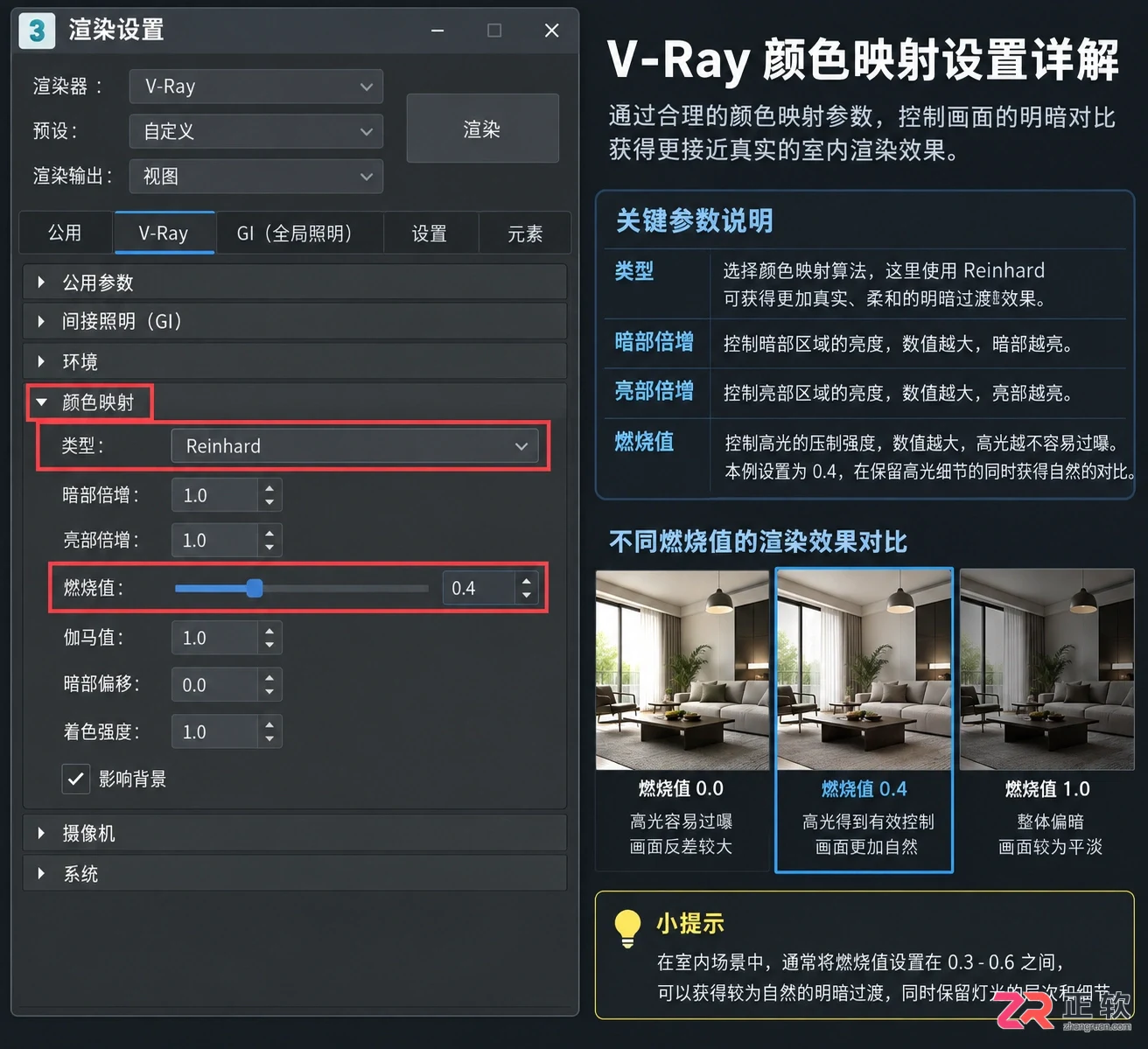The width and height of the screenshot is (1148, 1049).
Task: Increase 燃烧值 with up arrow
Action: coord(527,580)
